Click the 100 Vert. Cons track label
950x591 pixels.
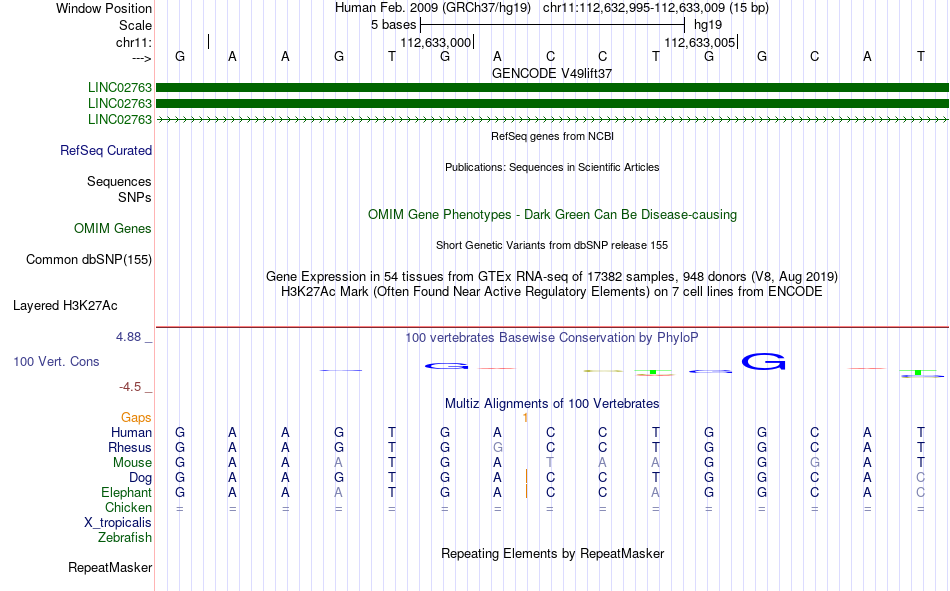pyautogui.click(x=56, y=361)
